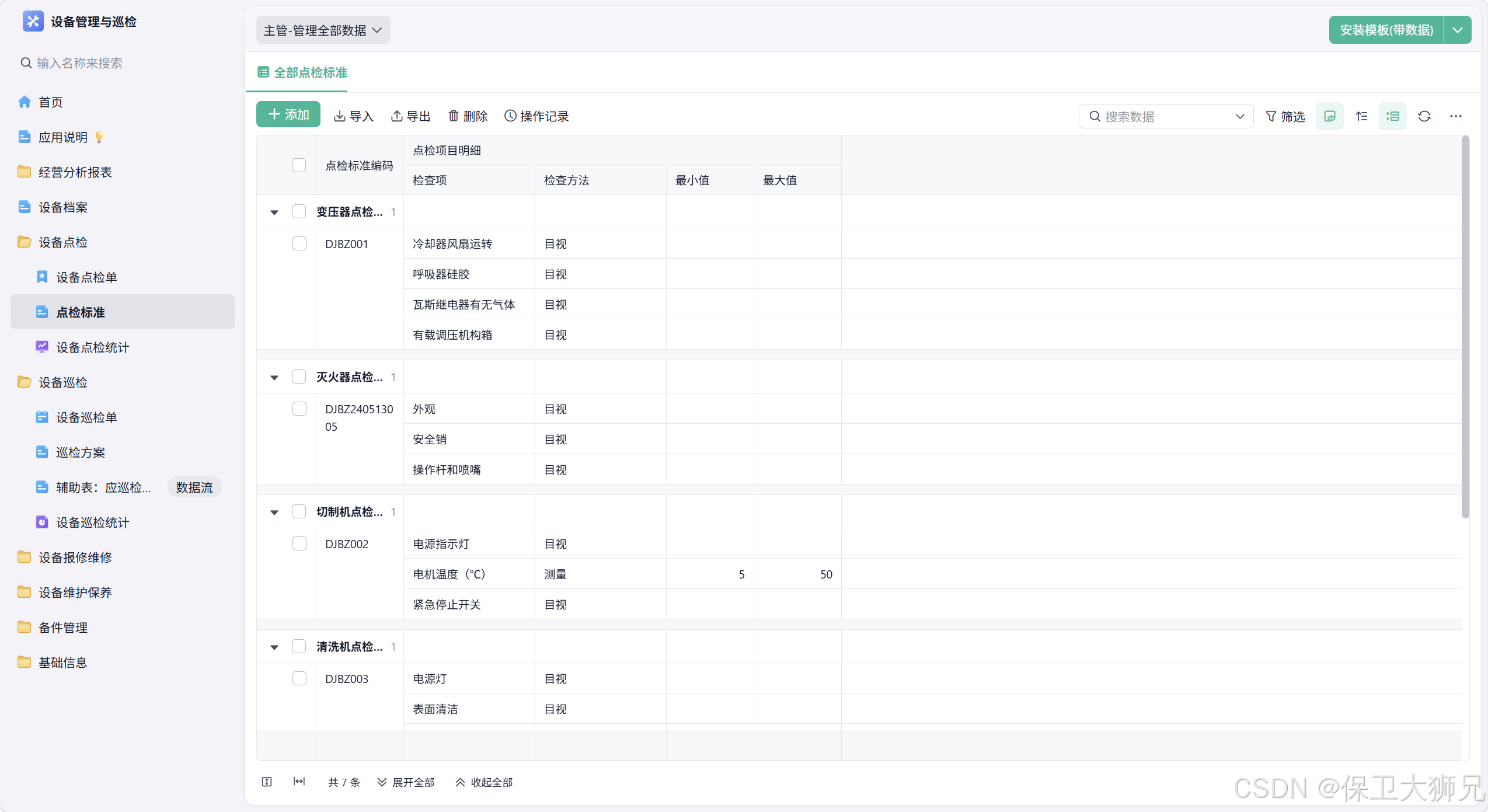Open 备件管理 in the sidebar

(123, 628)
